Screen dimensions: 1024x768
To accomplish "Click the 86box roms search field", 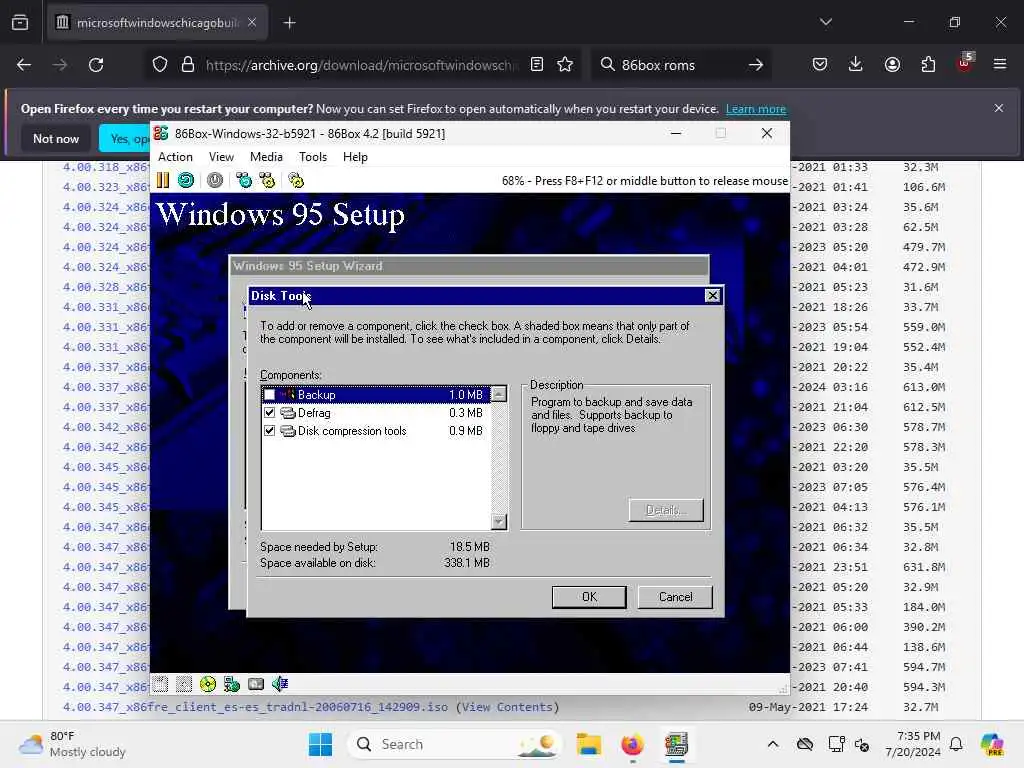I will (x=679, y=65).
